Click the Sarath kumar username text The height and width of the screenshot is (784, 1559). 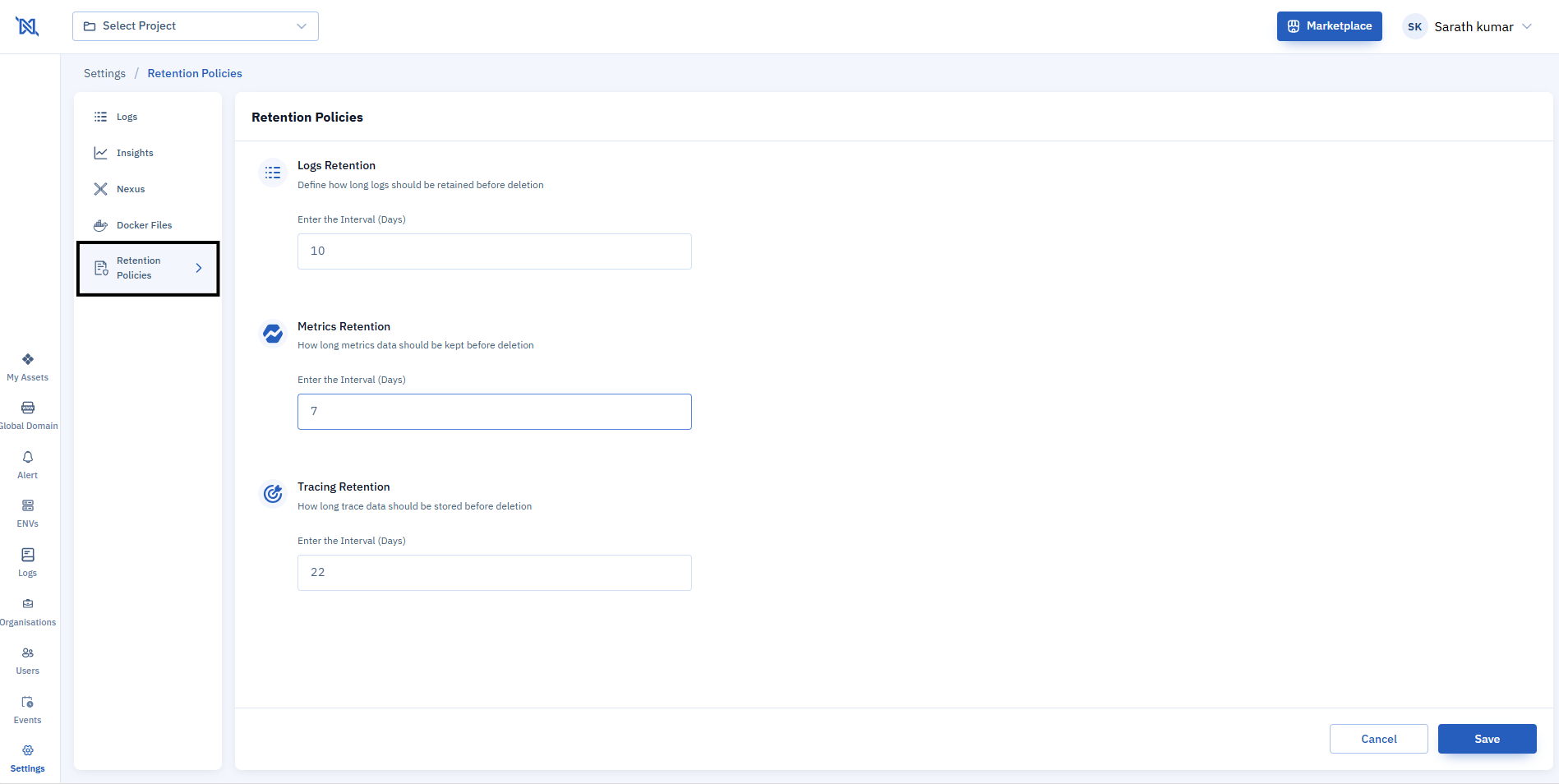[x=1474, y=26]
